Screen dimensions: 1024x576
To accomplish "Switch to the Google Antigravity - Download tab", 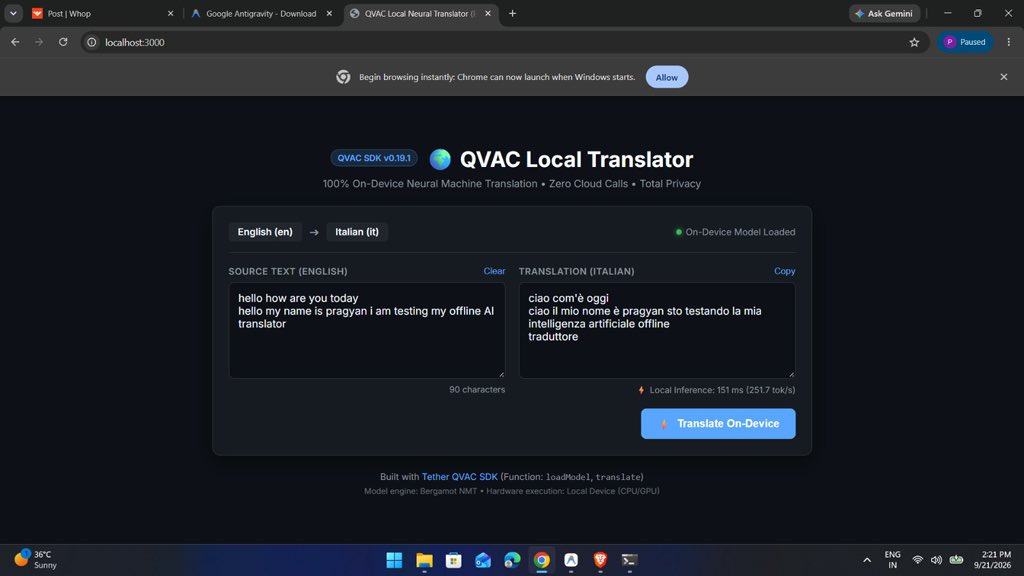I will [x=261, y=13].
